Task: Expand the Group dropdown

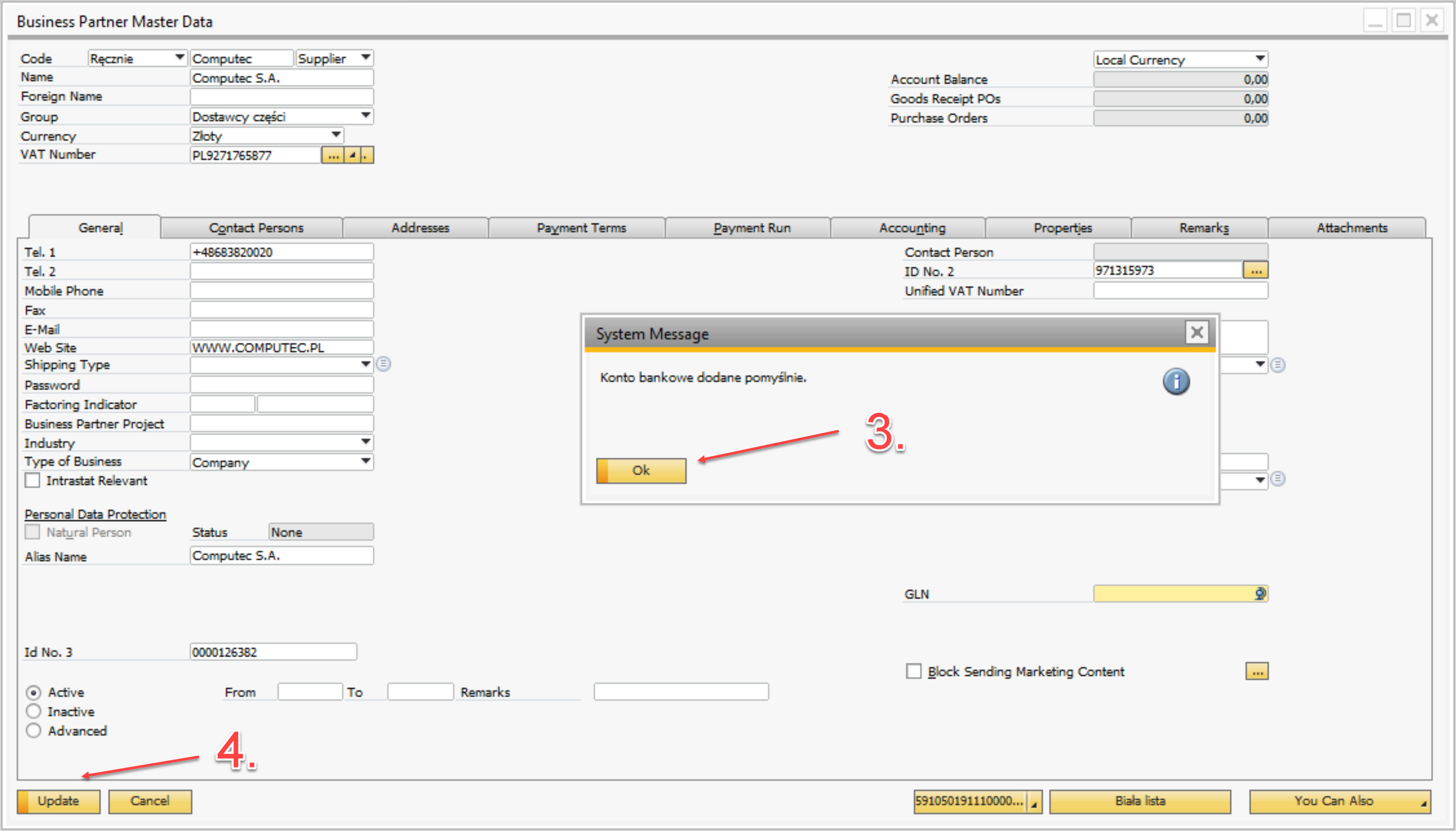Action: pyautogui.click(x=366, y=116)
